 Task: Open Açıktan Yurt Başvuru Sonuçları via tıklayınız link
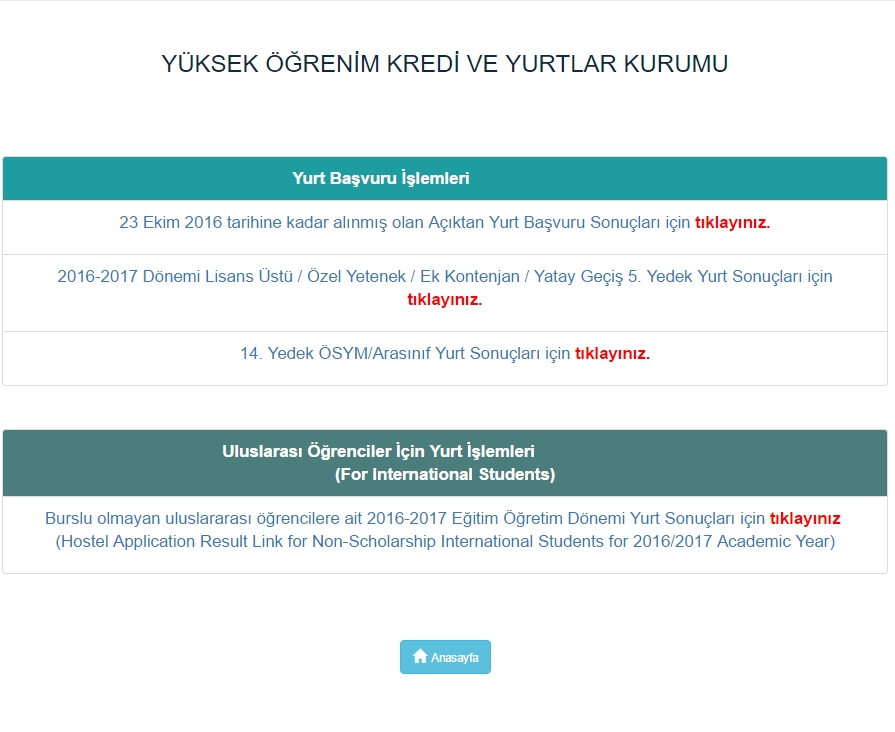733,223
